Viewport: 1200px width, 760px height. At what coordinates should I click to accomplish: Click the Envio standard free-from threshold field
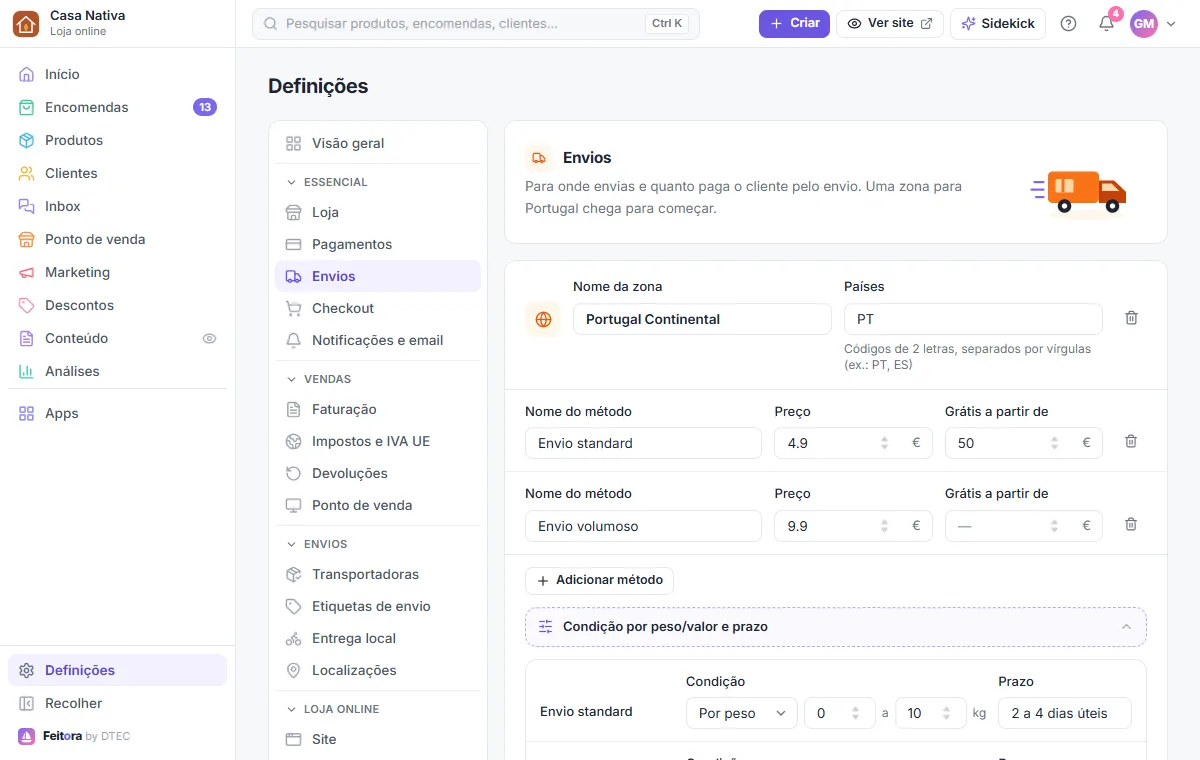tap(1024, 443)
